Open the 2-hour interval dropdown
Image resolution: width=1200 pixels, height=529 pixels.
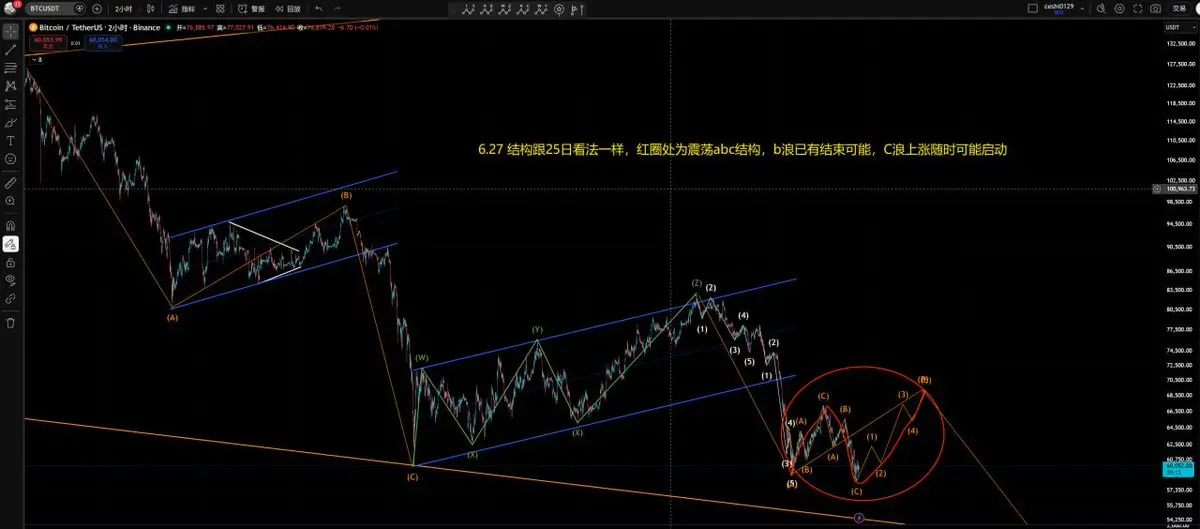124,8
